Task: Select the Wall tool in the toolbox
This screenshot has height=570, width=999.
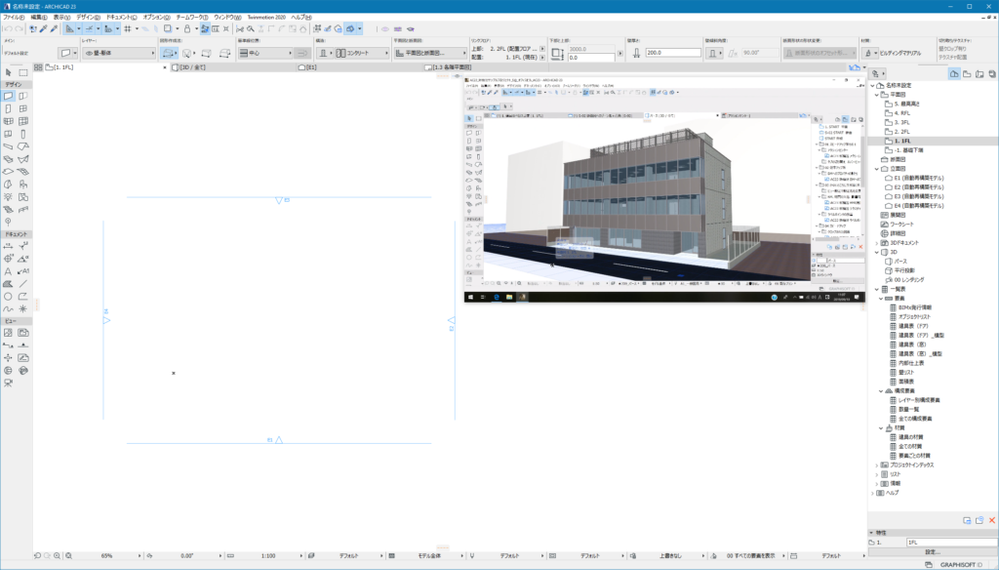Action: click(x=8, y=96)
